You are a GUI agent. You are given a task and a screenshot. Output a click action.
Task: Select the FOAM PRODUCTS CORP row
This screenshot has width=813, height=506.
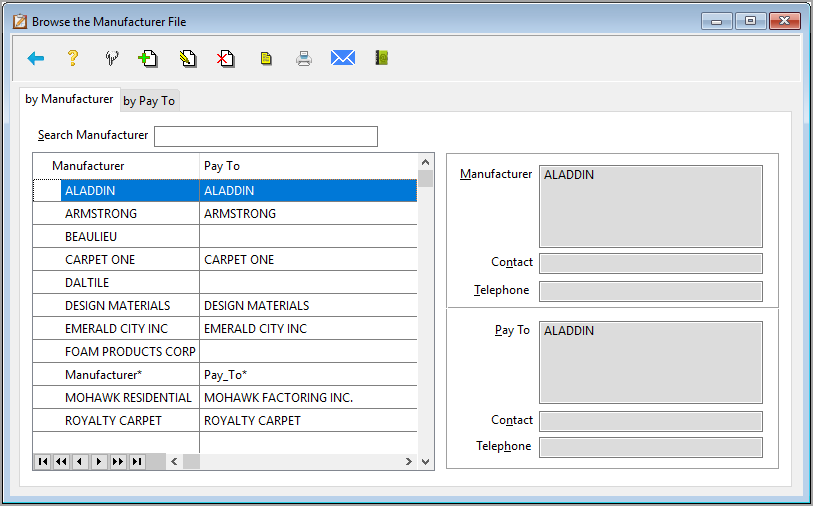tap(225, 352)
